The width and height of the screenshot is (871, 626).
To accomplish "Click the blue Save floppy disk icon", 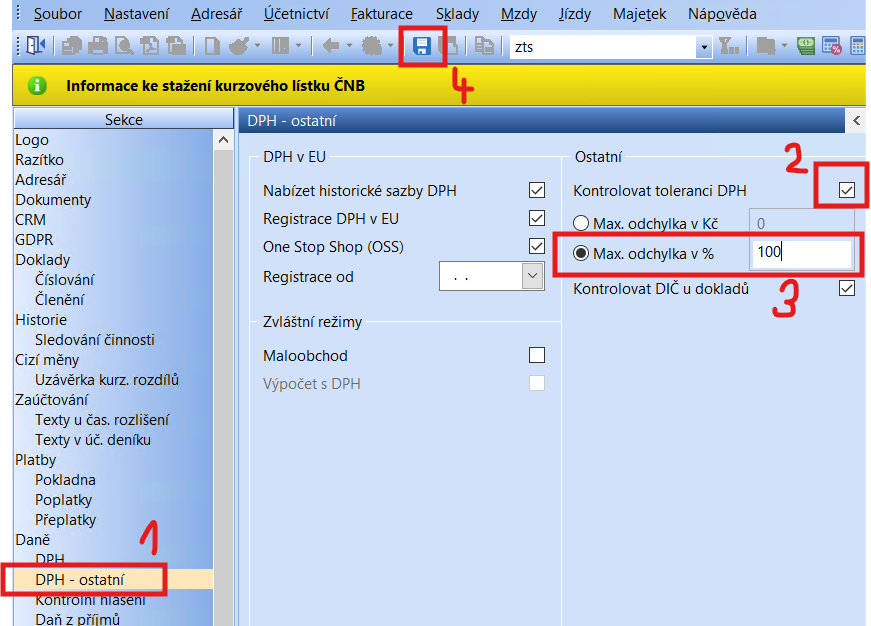I will pyautogui.click(x=422, y=46).
